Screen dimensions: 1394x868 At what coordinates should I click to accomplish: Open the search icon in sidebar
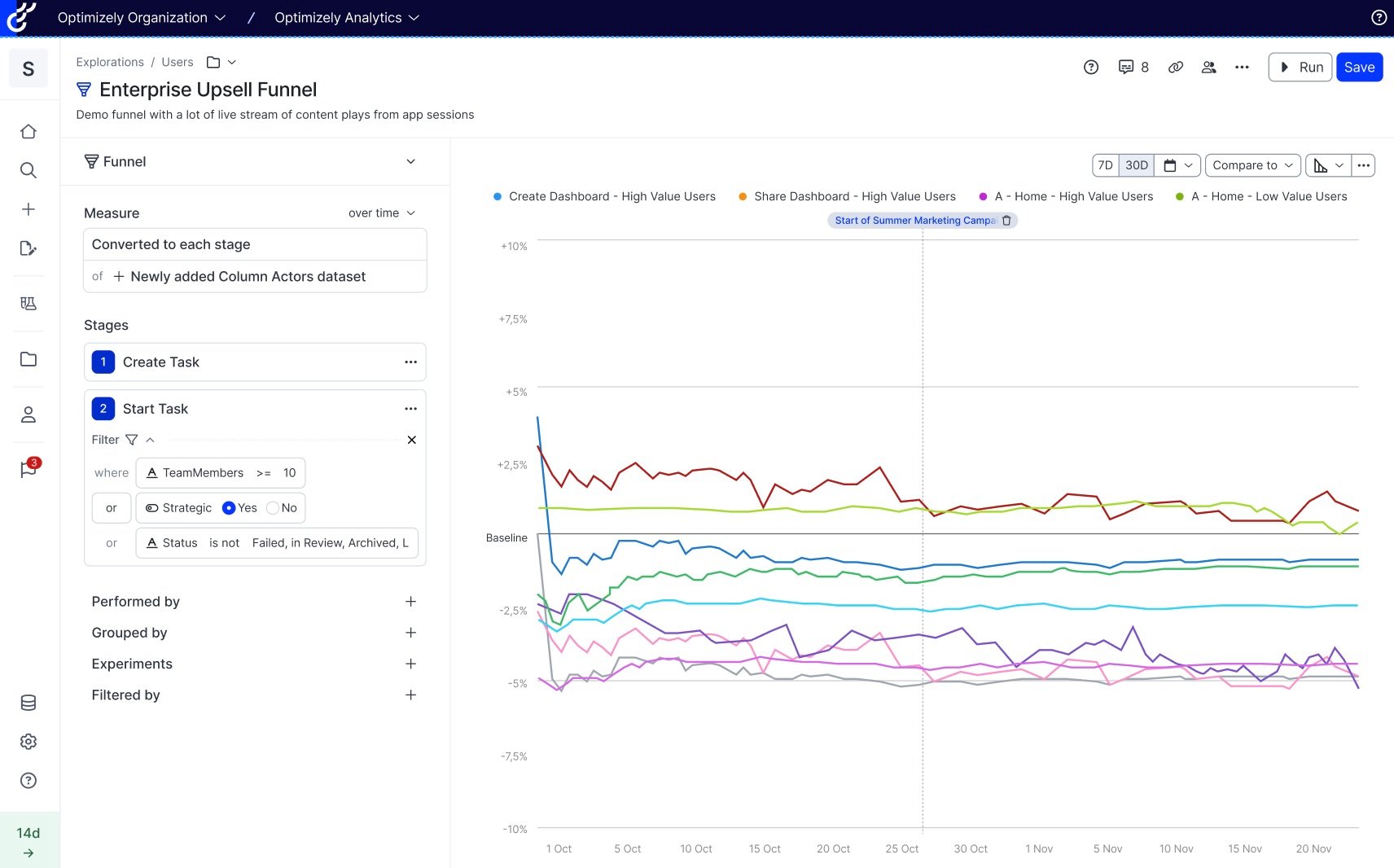[x=28, y=170]
